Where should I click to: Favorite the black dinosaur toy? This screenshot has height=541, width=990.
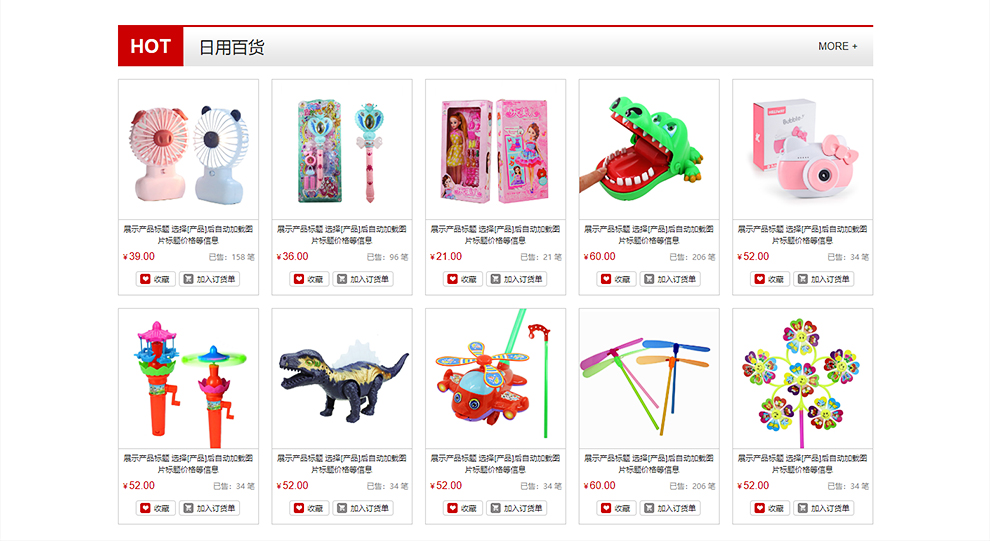pos(309,508)
